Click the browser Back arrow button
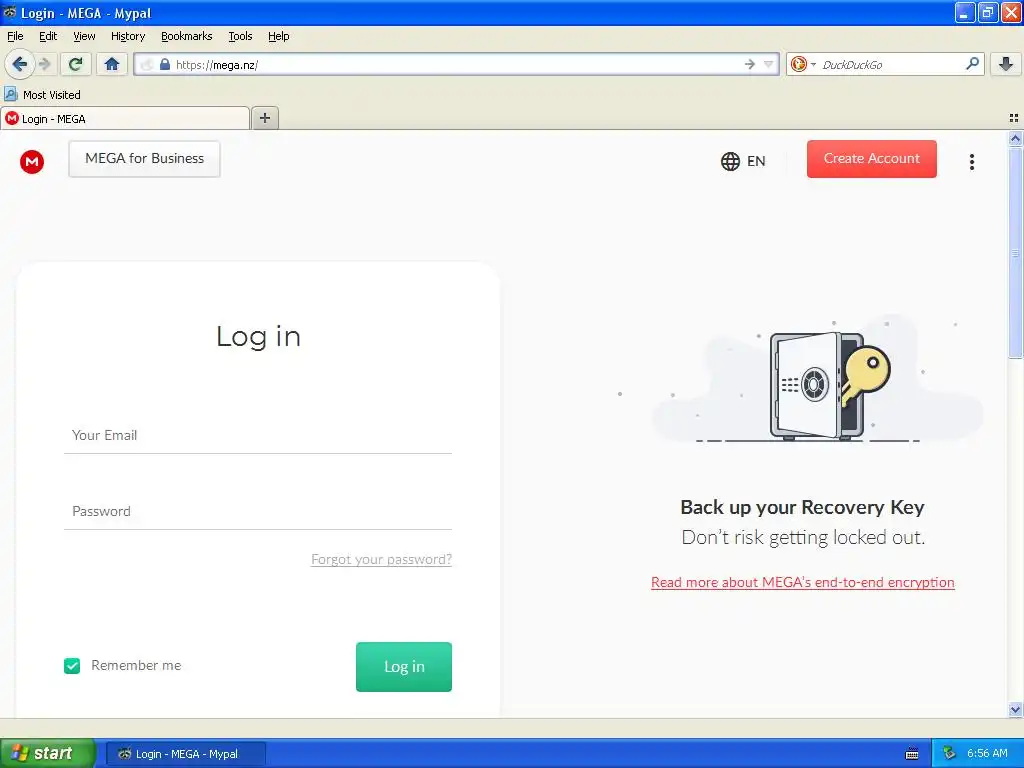 19,64
